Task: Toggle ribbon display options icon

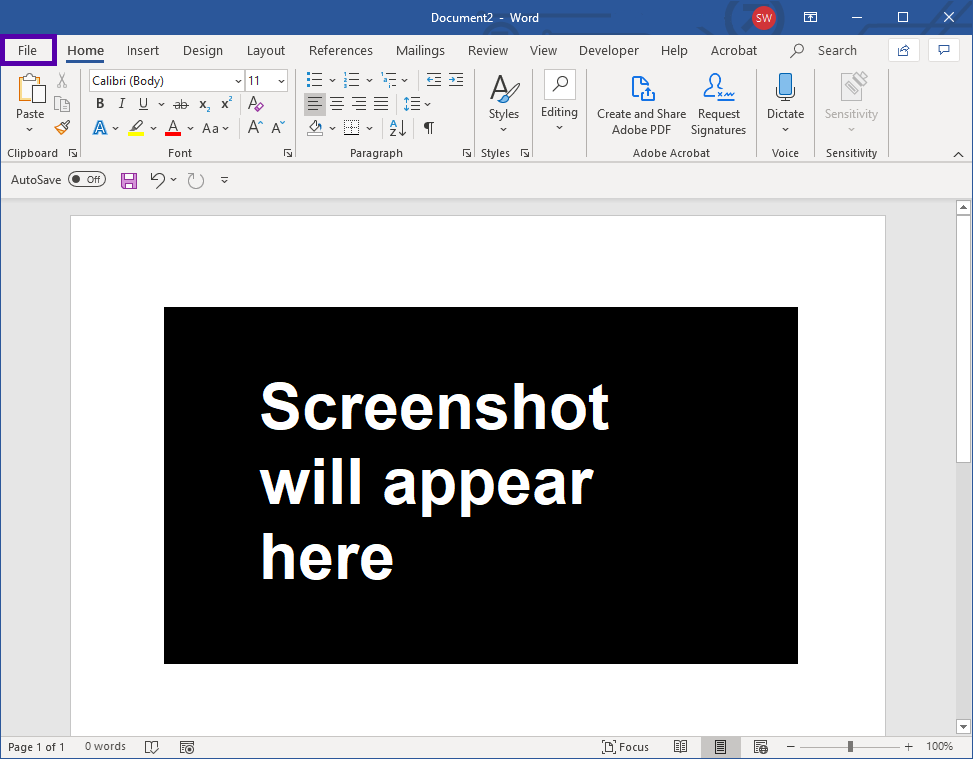Action: click(x=810, y=17)
